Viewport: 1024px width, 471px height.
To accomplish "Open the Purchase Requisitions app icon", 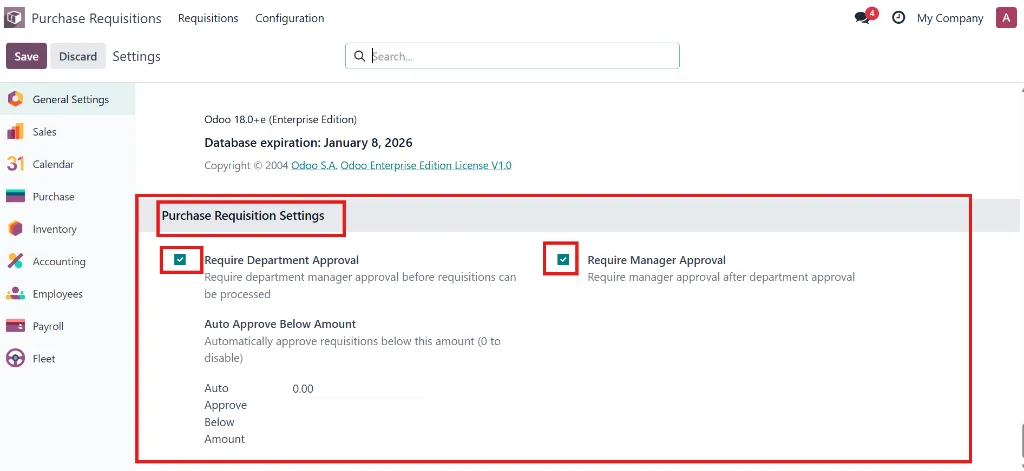I will point(14,18).
